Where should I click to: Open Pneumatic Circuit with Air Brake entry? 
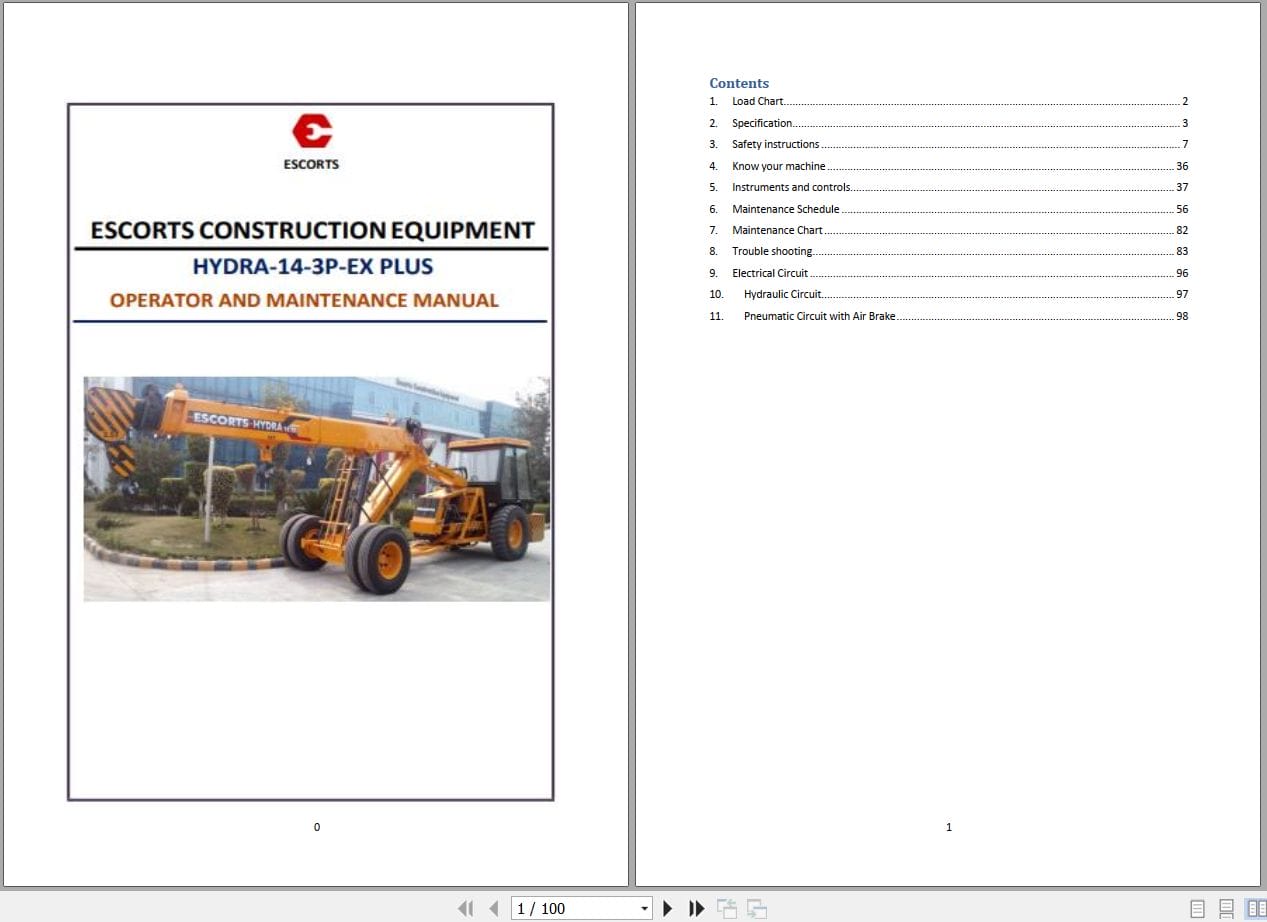[x=949, y=316]
